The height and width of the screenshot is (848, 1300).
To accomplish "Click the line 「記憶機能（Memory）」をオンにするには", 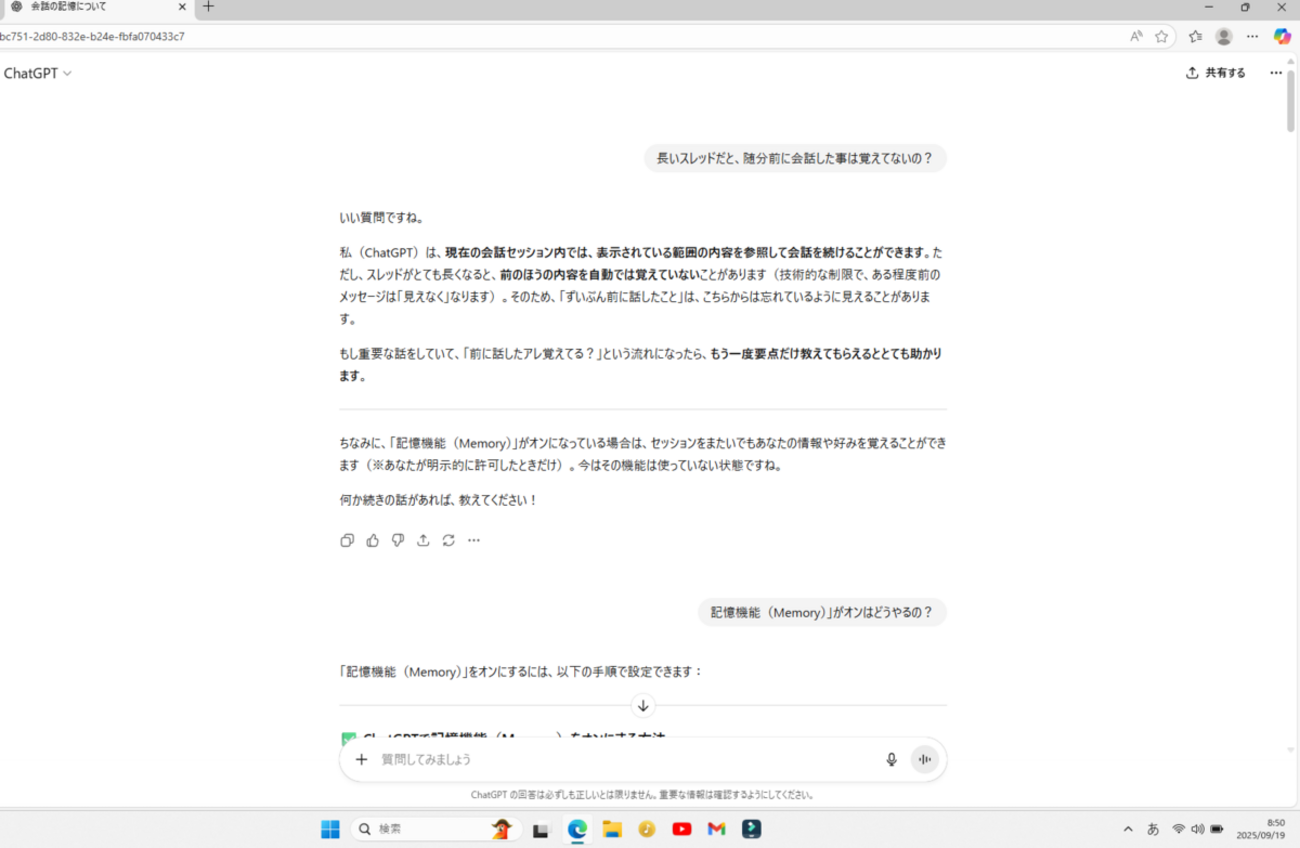I will click(521, 671).
